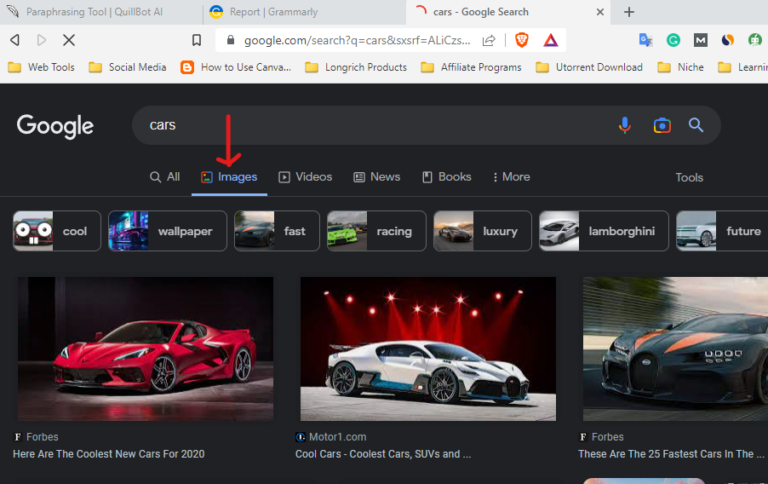
Task: Open the Tools filter options
Action: [x=689, y=177]
